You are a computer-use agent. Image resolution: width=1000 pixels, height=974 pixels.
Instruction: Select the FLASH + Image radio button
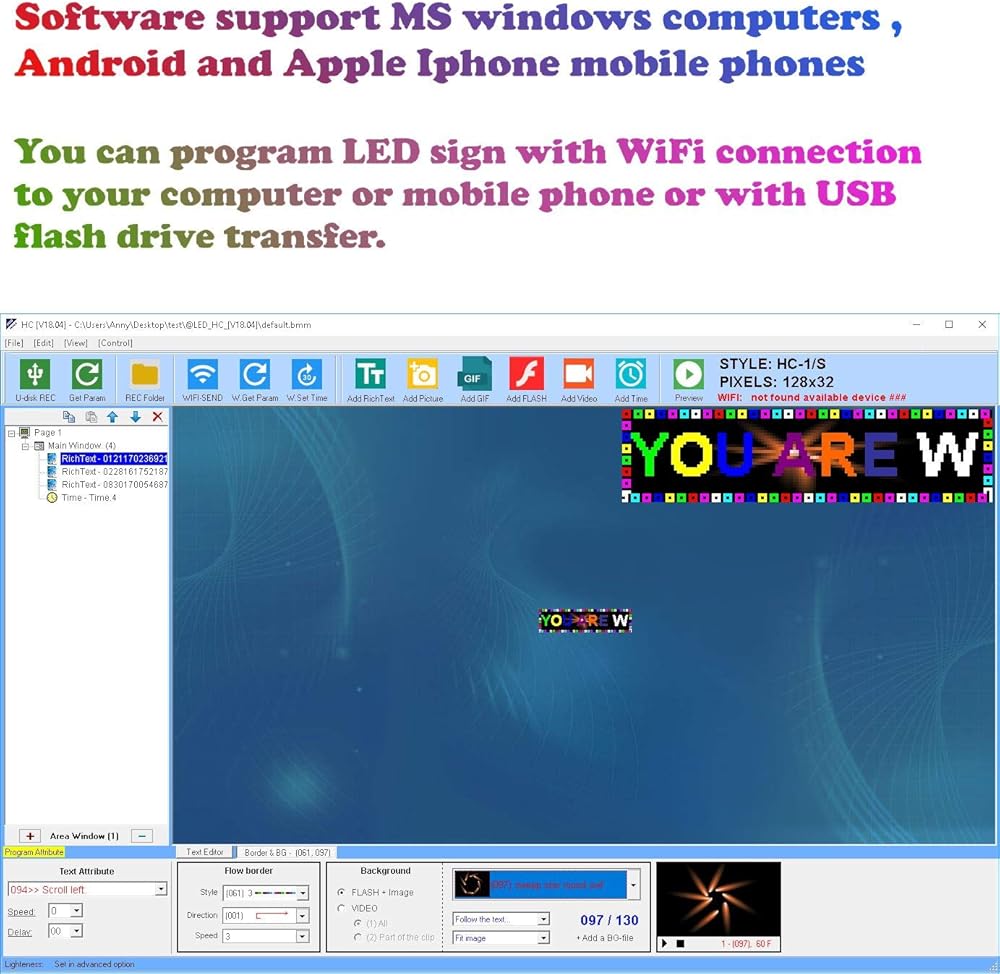coord(343,892)
